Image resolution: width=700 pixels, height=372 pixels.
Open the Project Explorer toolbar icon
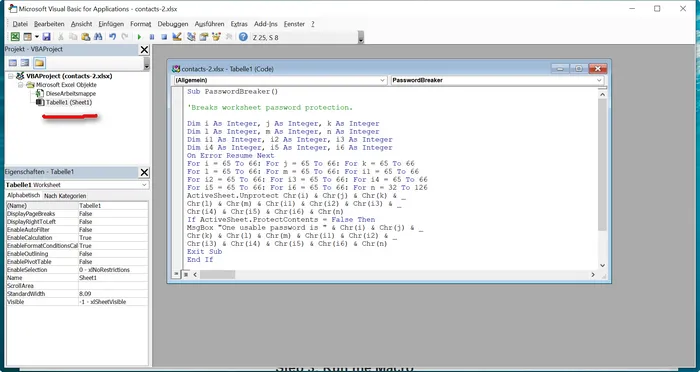(192, 37)
